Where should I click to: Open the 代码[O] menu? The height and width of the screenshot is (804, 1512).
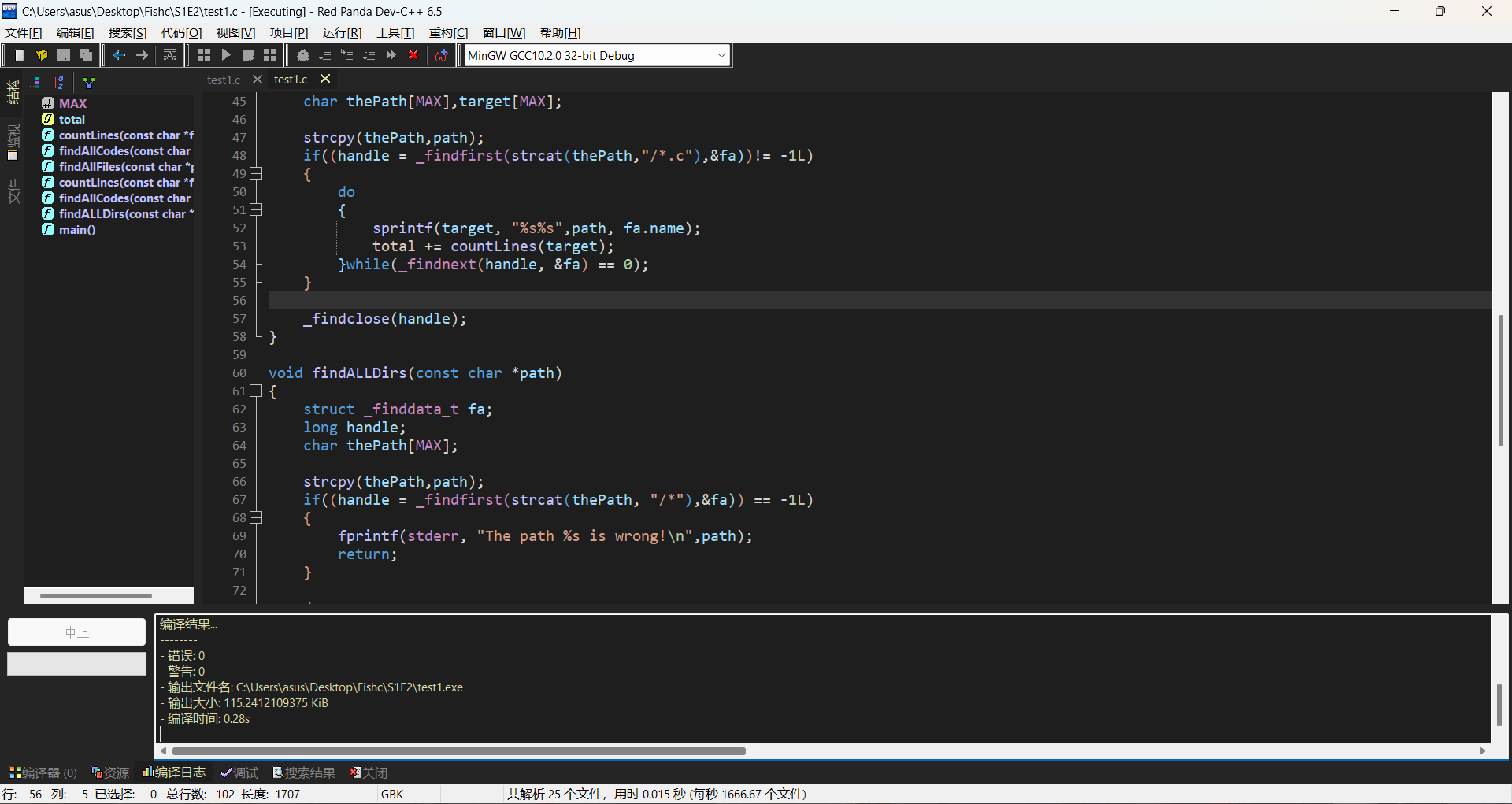click(182, 32)
